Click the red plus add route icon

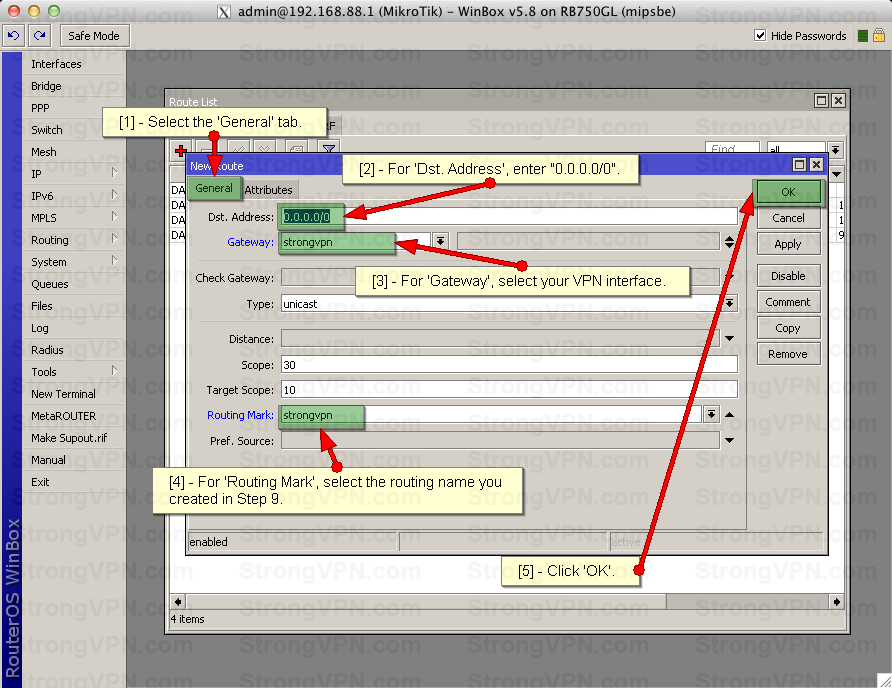(x=181, y=150)
